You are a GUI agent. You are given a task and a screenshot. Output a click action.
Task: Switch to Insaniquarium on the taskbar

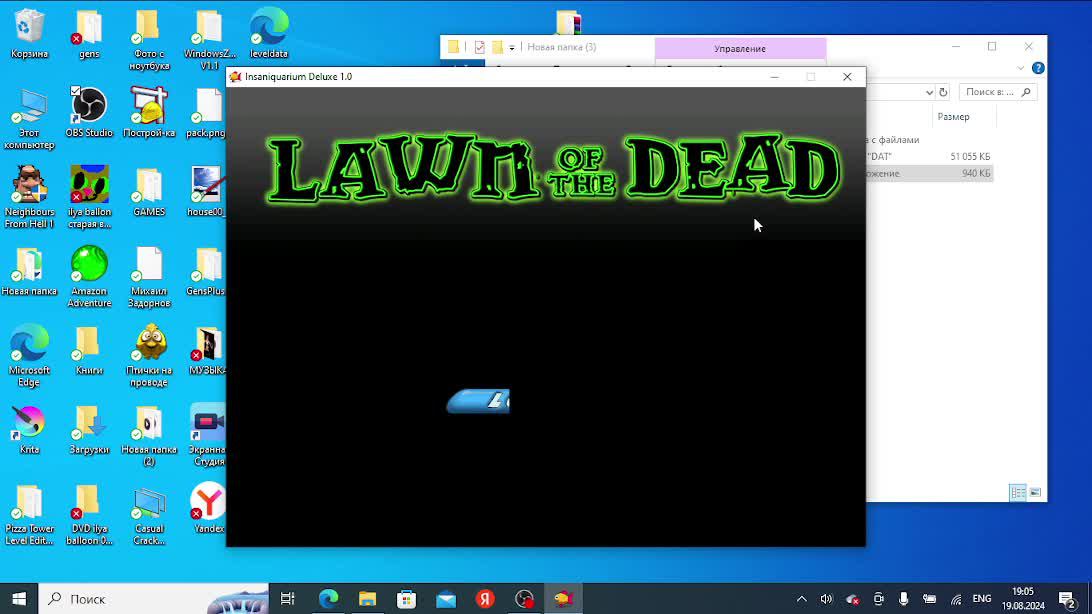tap(563, 599)
